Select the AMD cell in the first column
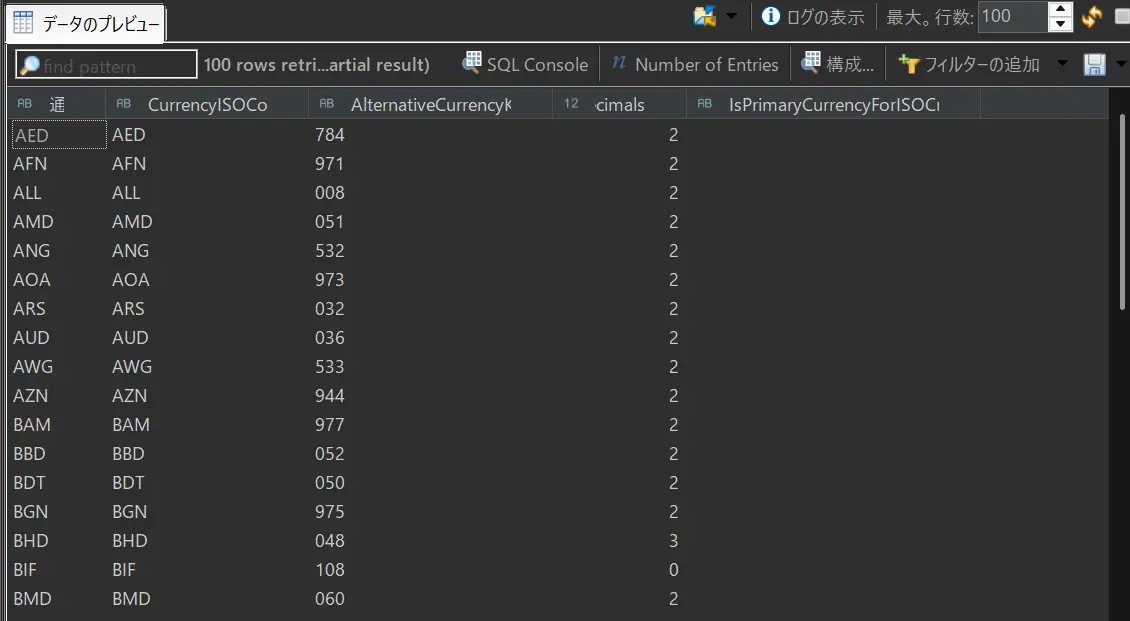Image resolution: width=1130 pixels, height=621 pixels. point(33,221)
